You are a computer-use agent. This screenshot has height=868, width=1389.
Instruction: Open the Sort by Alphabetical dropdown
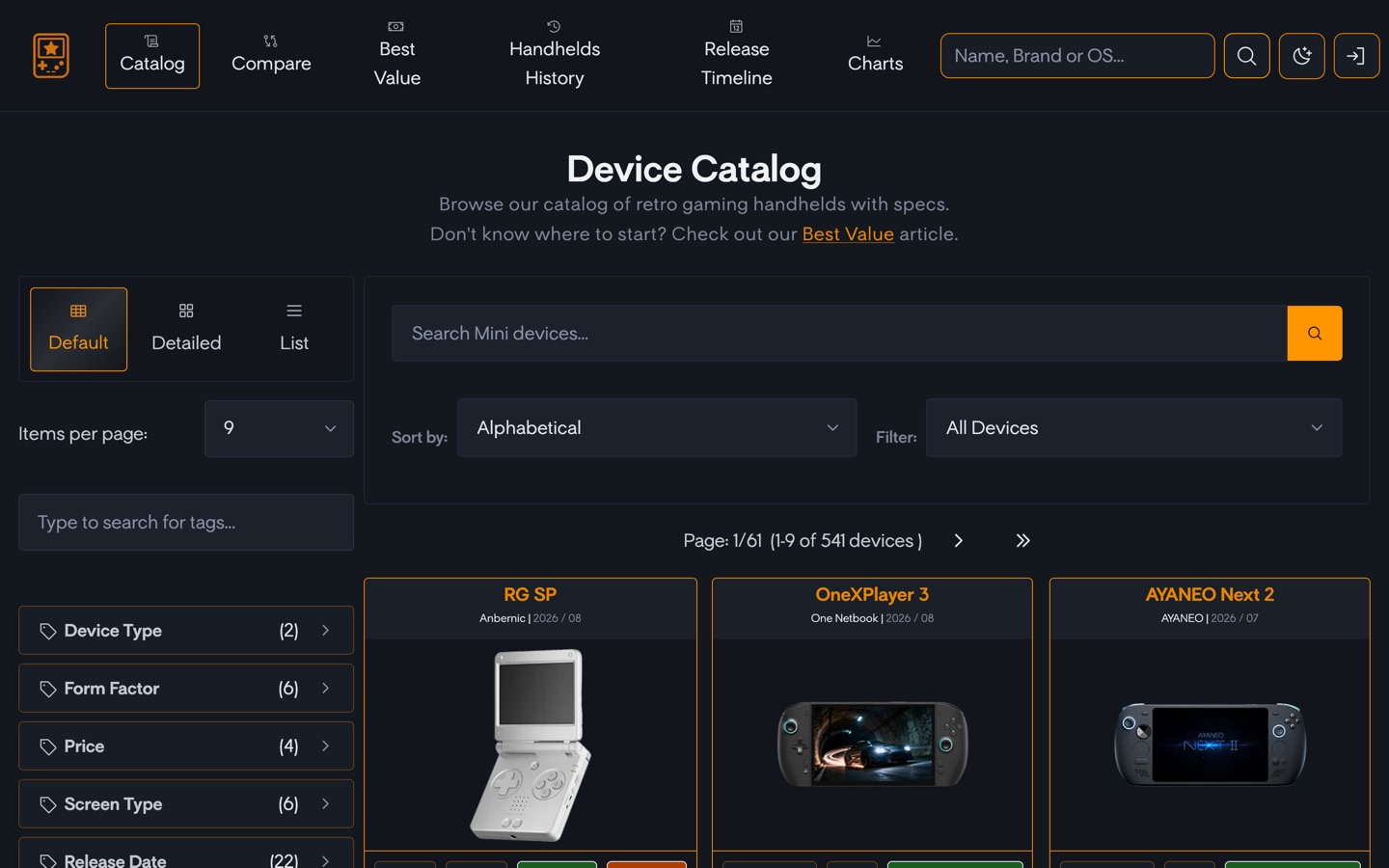click(x=657, y=427)
